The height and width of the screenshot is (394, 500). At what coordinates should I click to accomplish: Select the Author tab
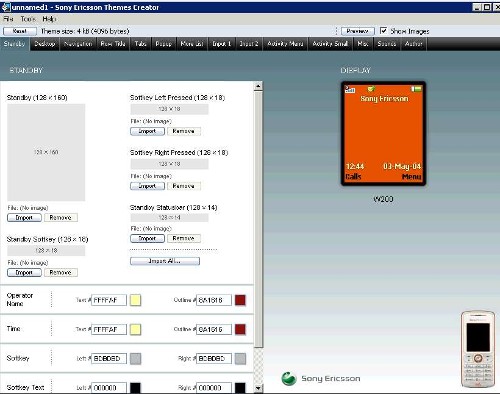[x=414, y=44]
